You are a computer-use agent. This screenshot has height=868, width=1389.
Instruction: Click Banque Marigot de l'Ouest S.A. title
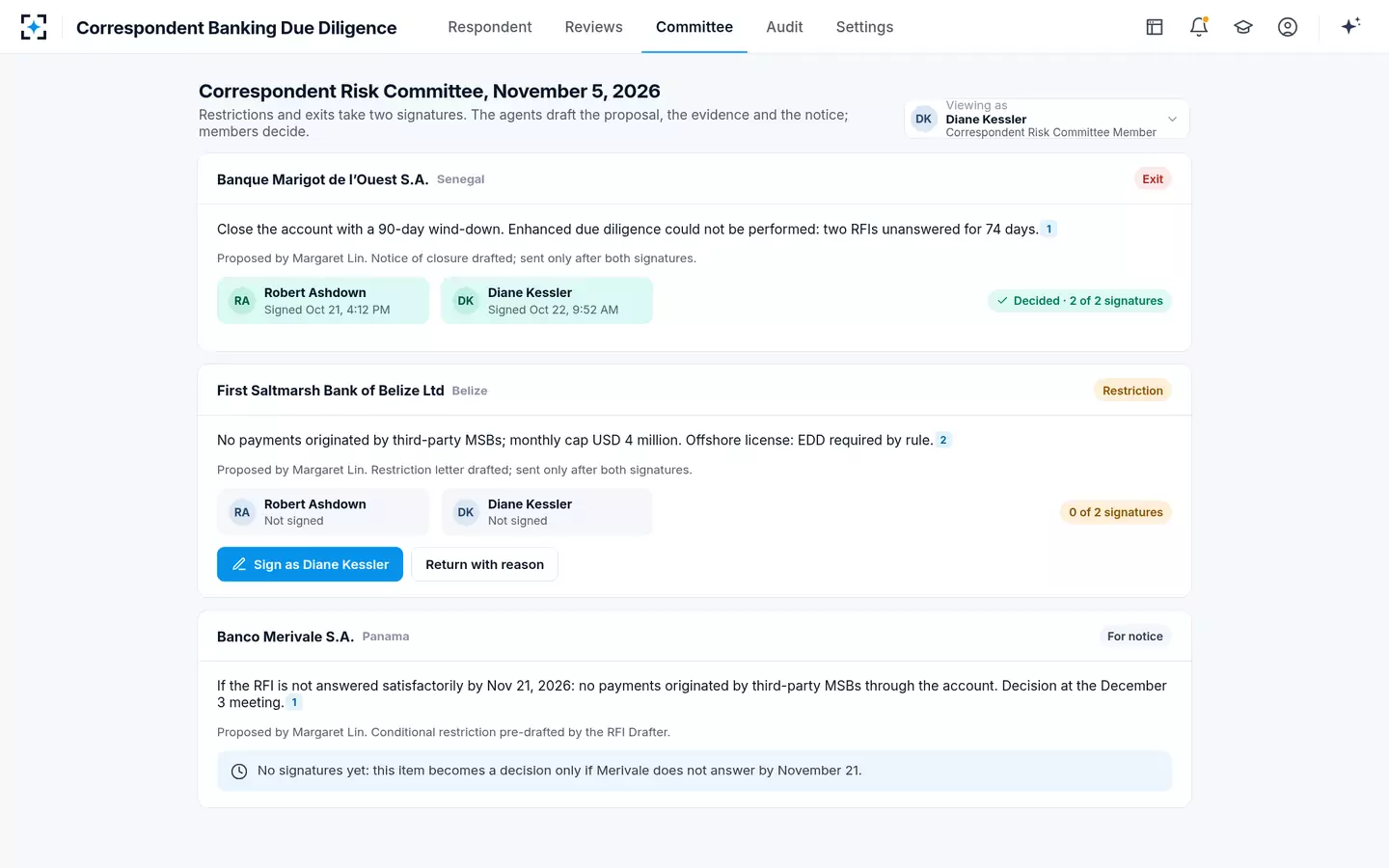pos(323,179)
